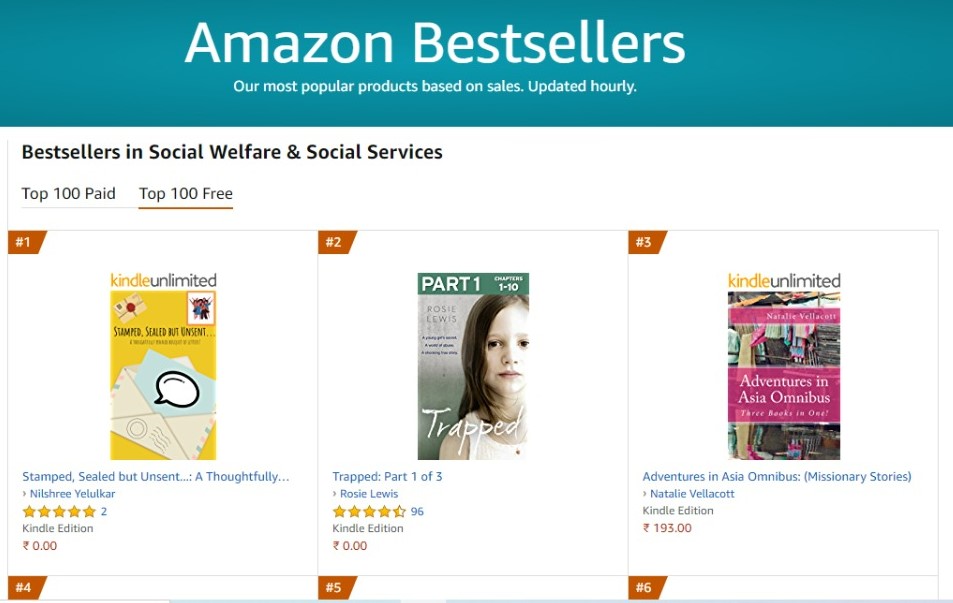Image resolution: width=953 pixels, height=603 pixels.
Task: Open 'Adventures in Asia Omnibus' title link
Action: point(777,477)
